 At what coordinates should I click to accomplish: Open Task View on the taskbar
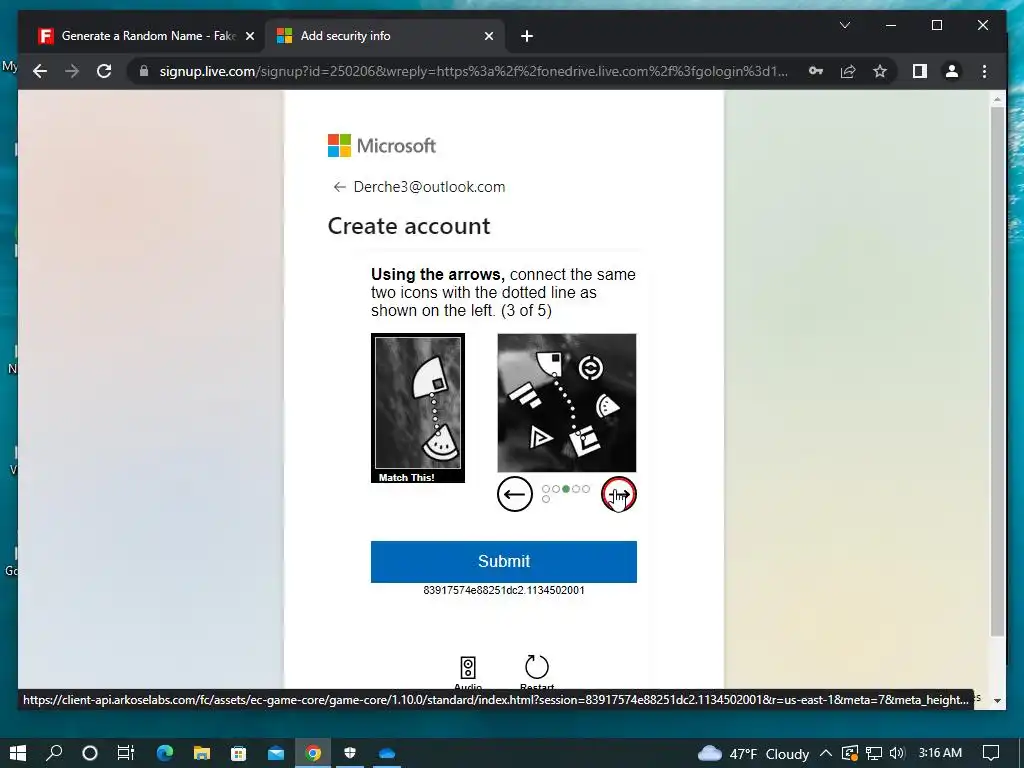click(125, 753)
